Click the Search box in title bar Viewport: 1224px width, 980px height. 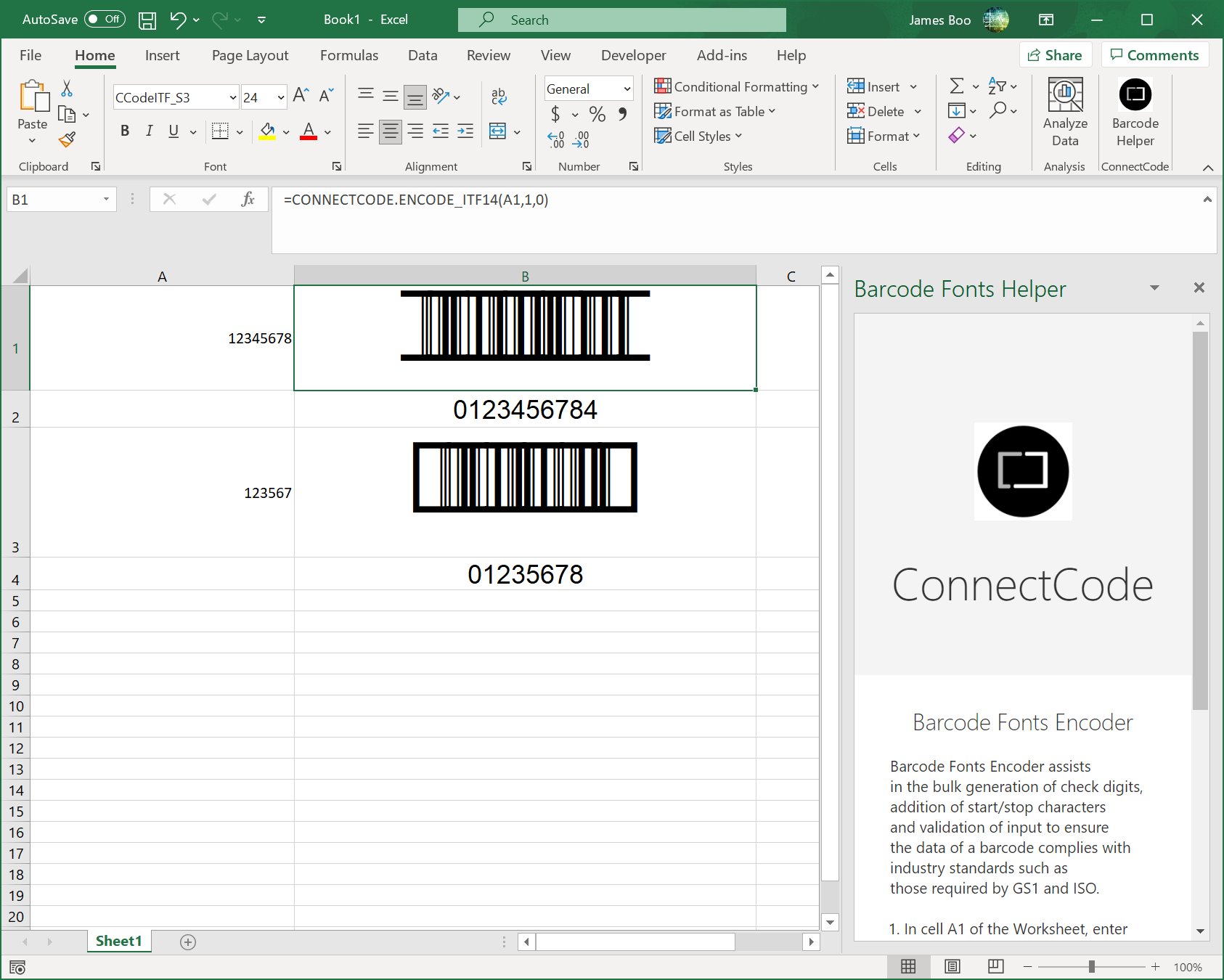coord(622,20)
